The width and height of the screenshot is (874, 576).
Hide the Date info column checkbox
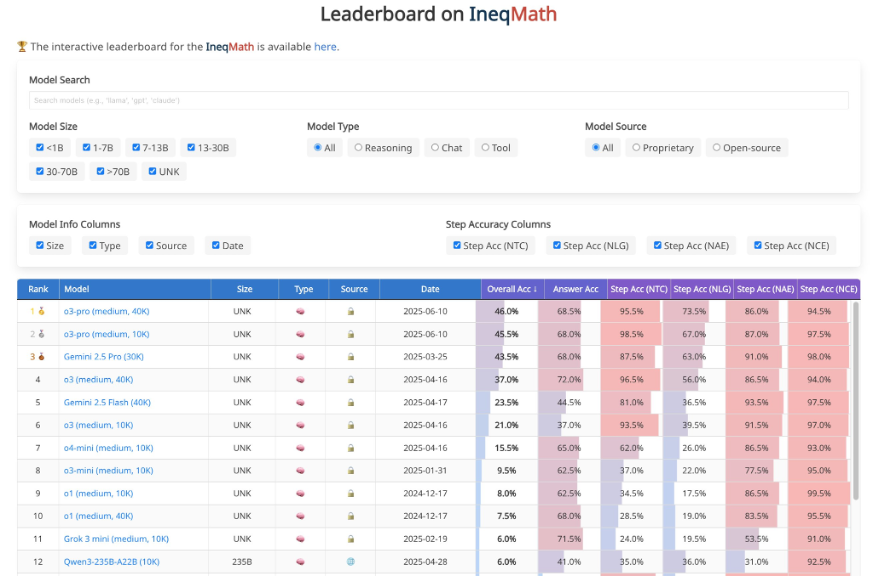pyautogui.click(x=216, y=245)
